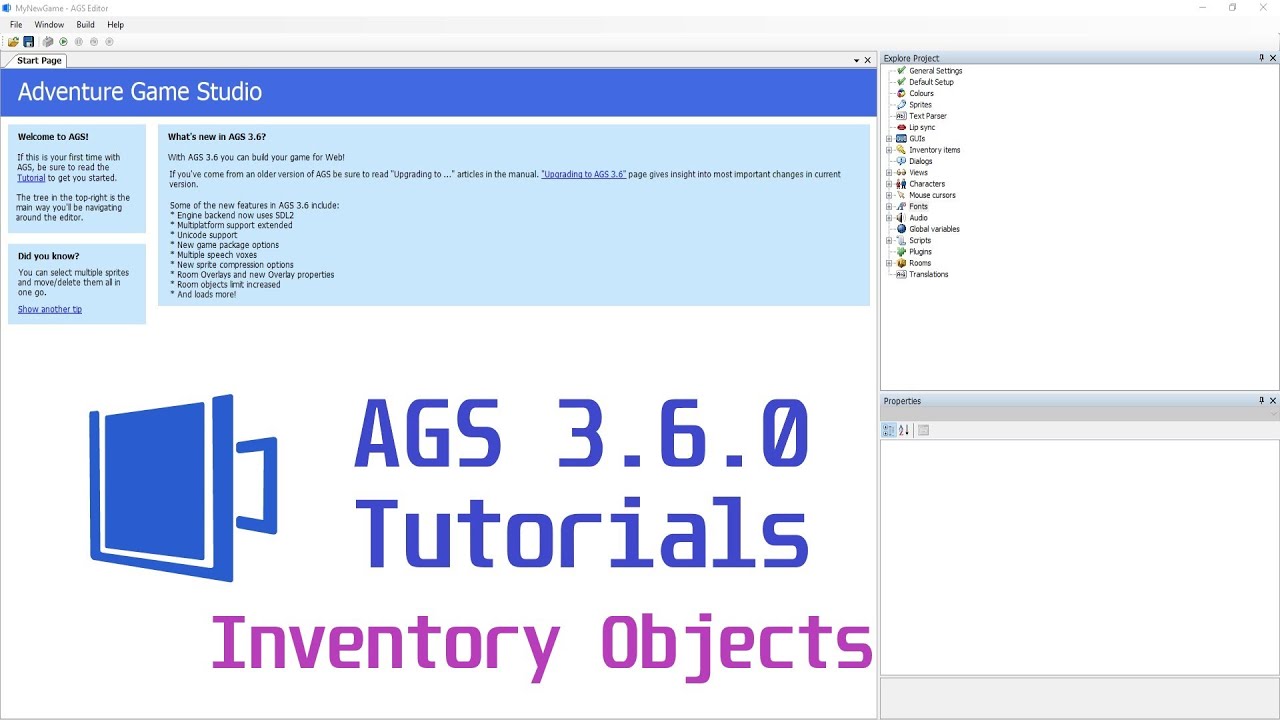Click the Lip sync label in tree

tap(922, 127)
